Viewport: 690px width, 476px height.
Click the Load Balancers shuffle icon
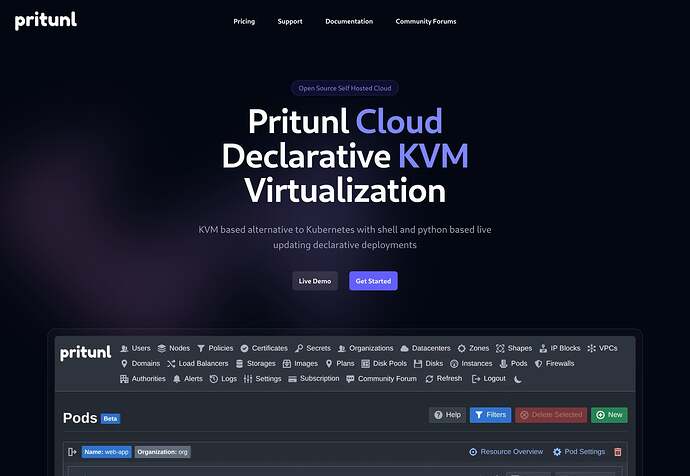tap(171, 364)
